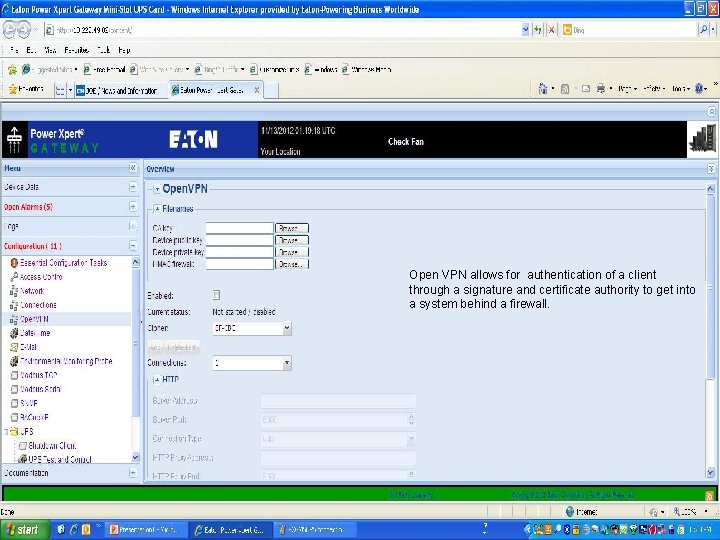Click the Eaton logo in the header
720x540 pixels.
tap(193, 139)
